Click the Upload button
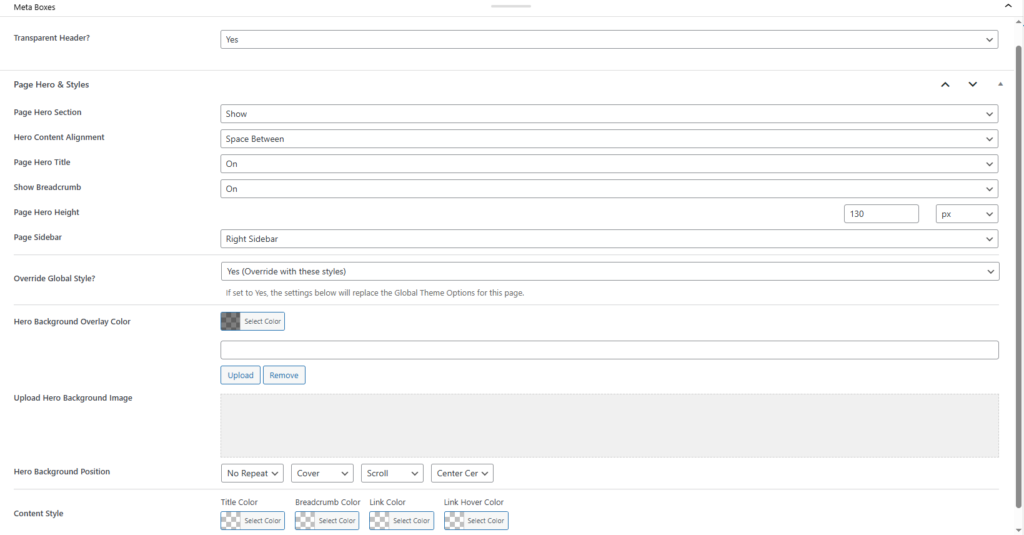The height and width of the screenshot is (535, 1024). (240, 375)
